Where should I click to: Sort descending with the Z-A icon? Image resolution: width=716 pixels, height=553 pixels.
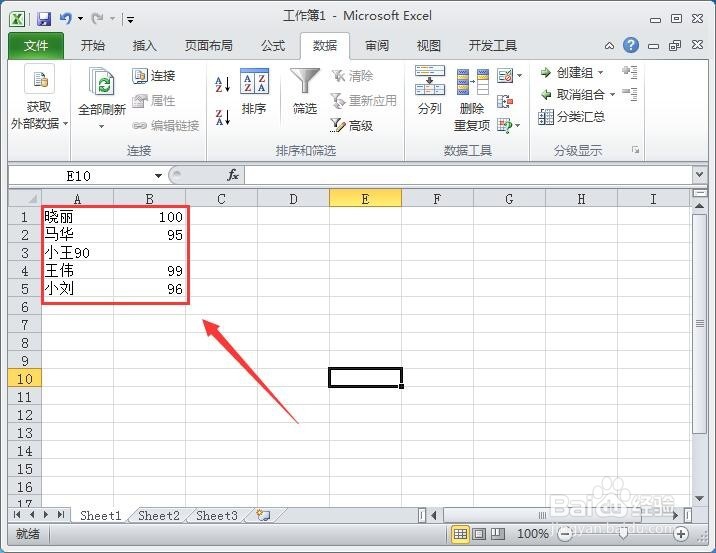[x=222, y=117]
